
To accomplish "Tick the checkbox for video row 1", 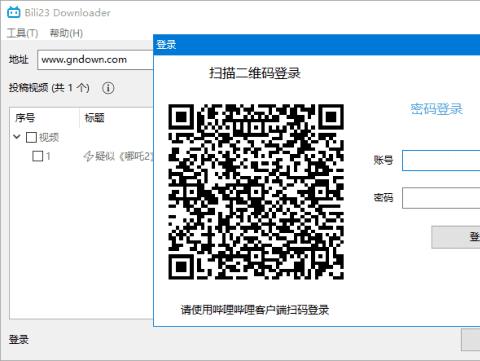I will [x=38, y=156].
